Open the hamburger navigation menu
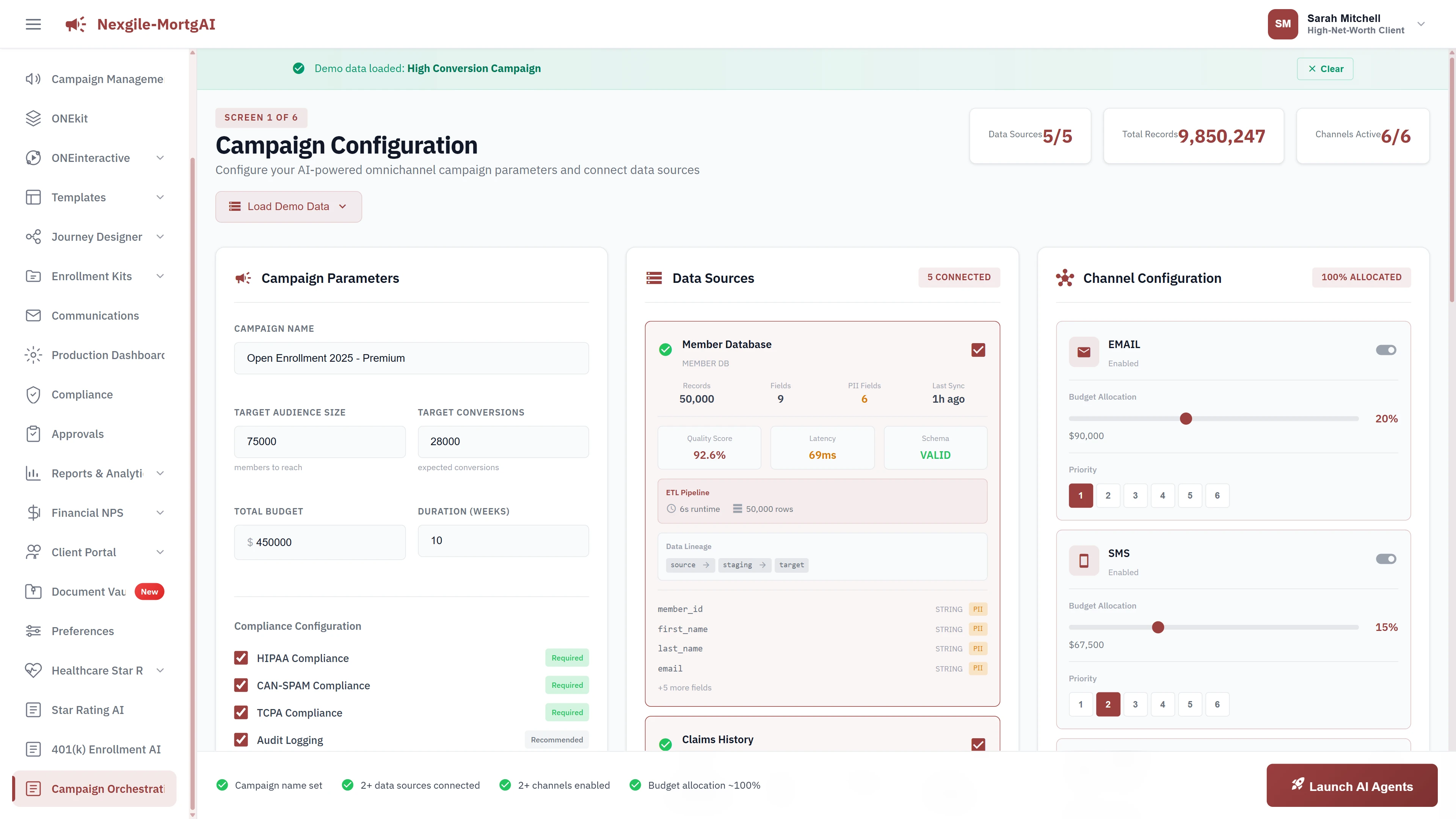Viewport: 1456px width, 819px height. pos(33,24)
